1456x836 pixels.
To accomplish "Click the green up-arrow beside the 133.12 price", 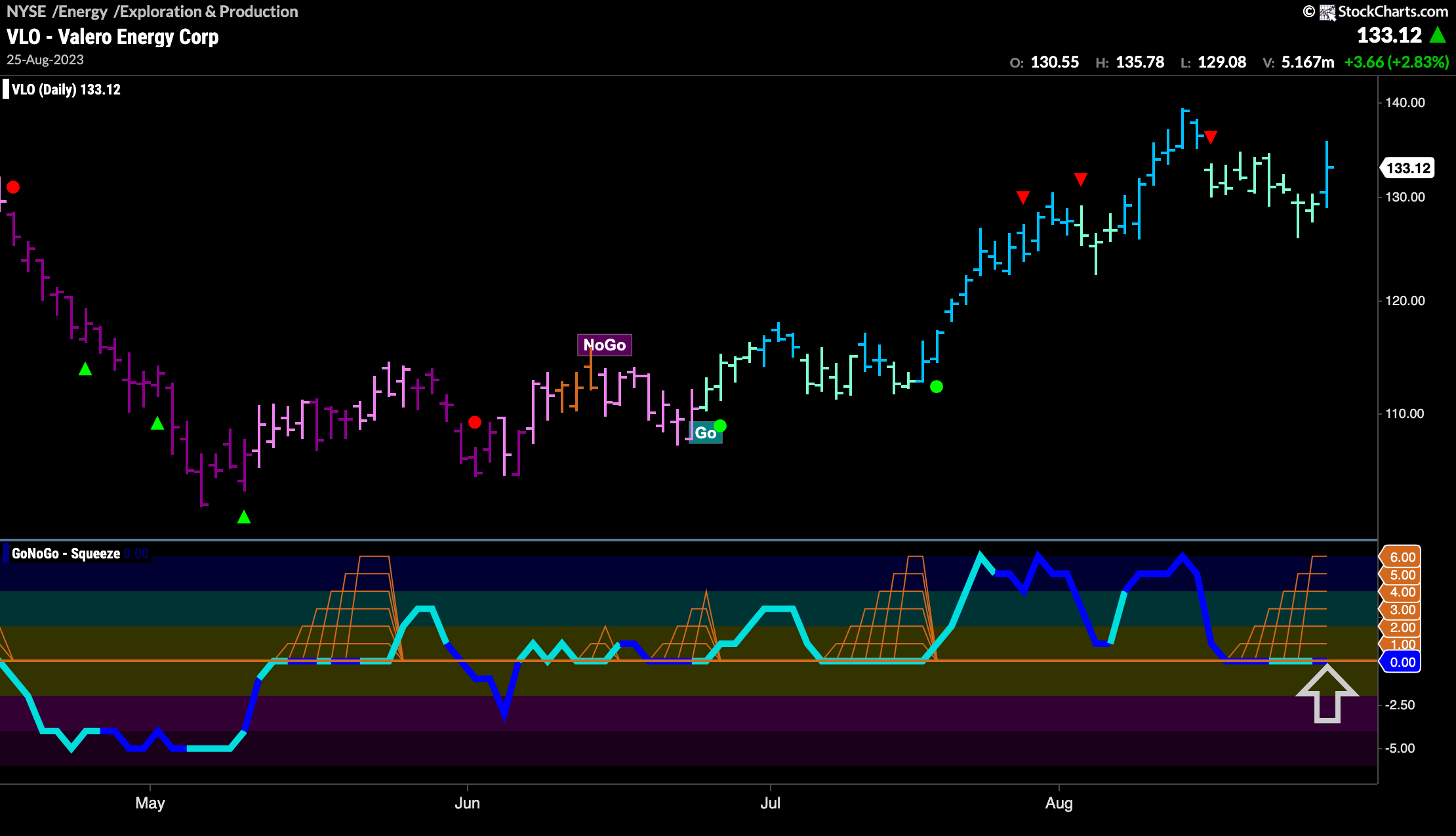I will click(1438, 35).
